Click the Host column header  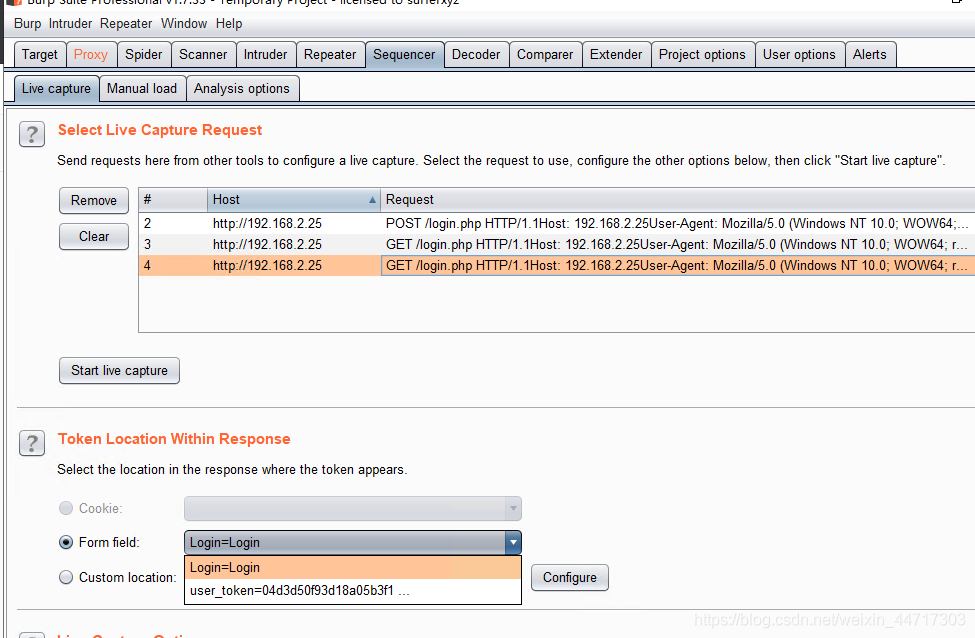click(293, 200)
